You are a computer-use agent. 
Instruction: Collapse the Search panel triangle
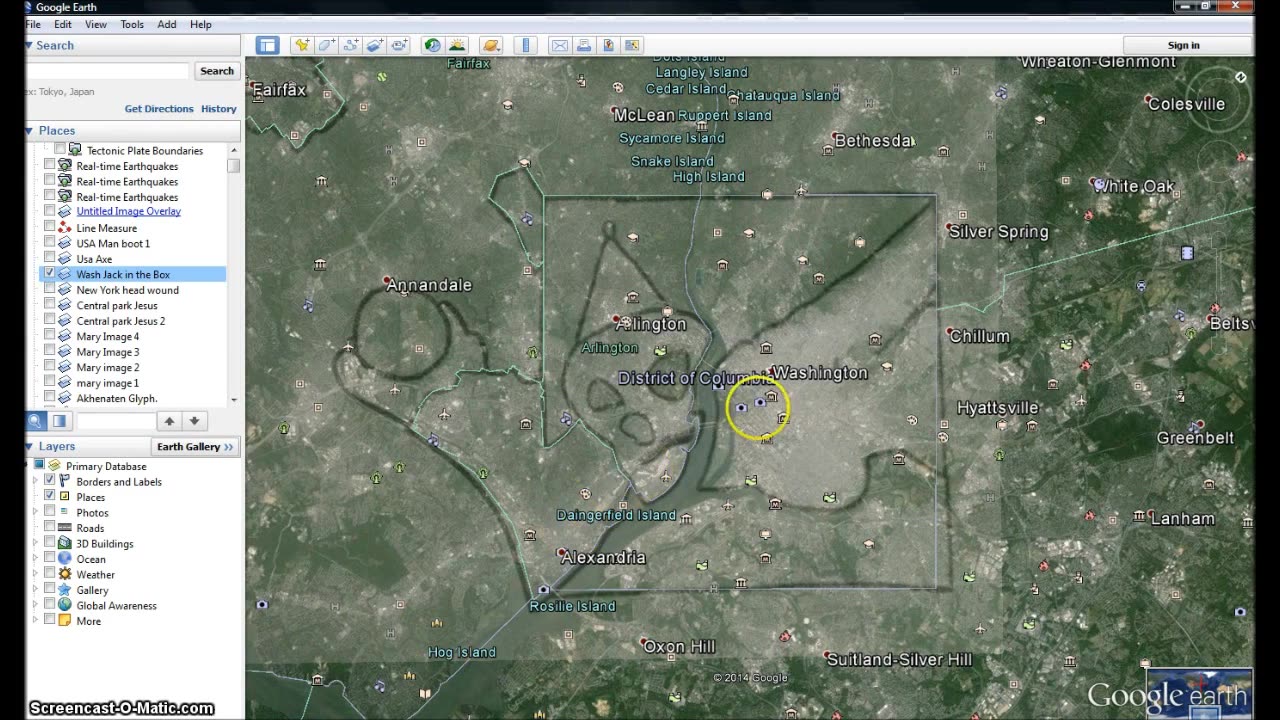pyautogui.click(x=29, y=45)
